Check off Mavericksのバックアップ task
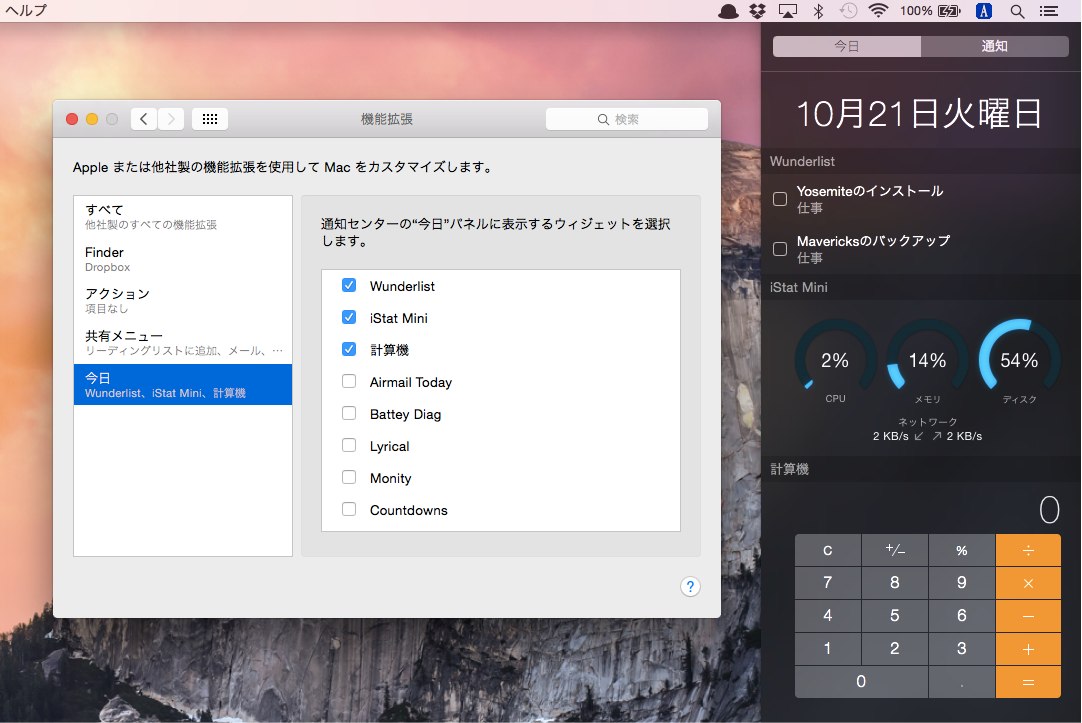1082x723 pixels. (x=780, y=249)
